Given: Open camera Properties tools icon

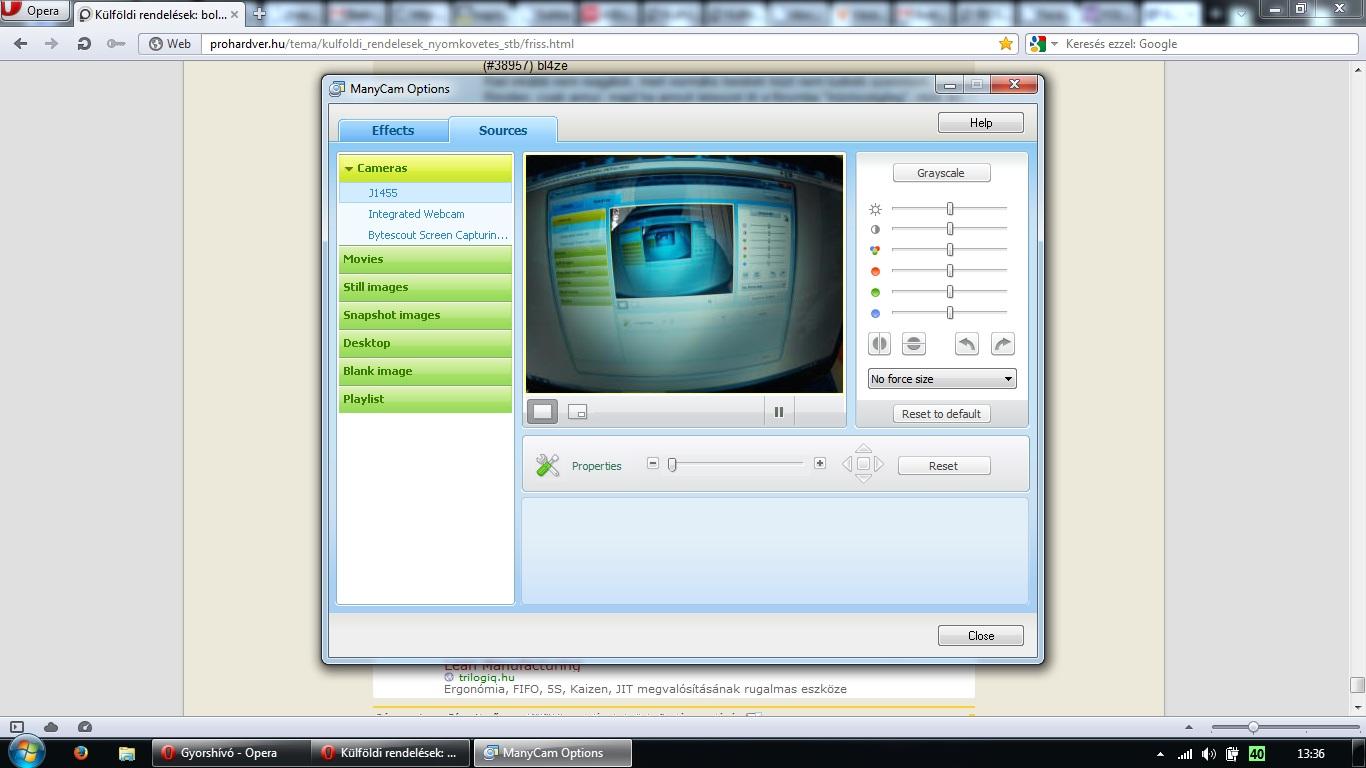Looking at the screenshot, I should pos(547,465).
